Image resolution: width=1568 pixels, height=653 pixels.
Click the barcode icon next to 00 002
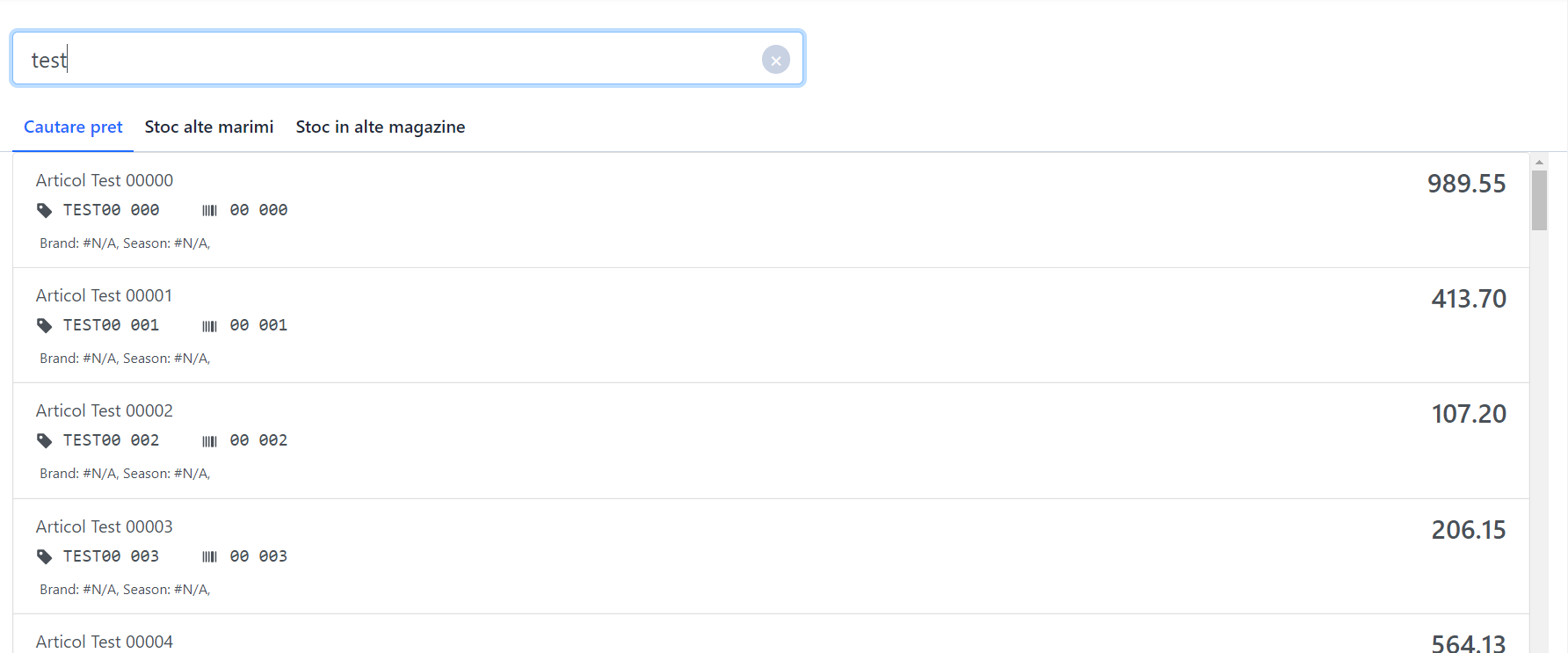point(209,441)
